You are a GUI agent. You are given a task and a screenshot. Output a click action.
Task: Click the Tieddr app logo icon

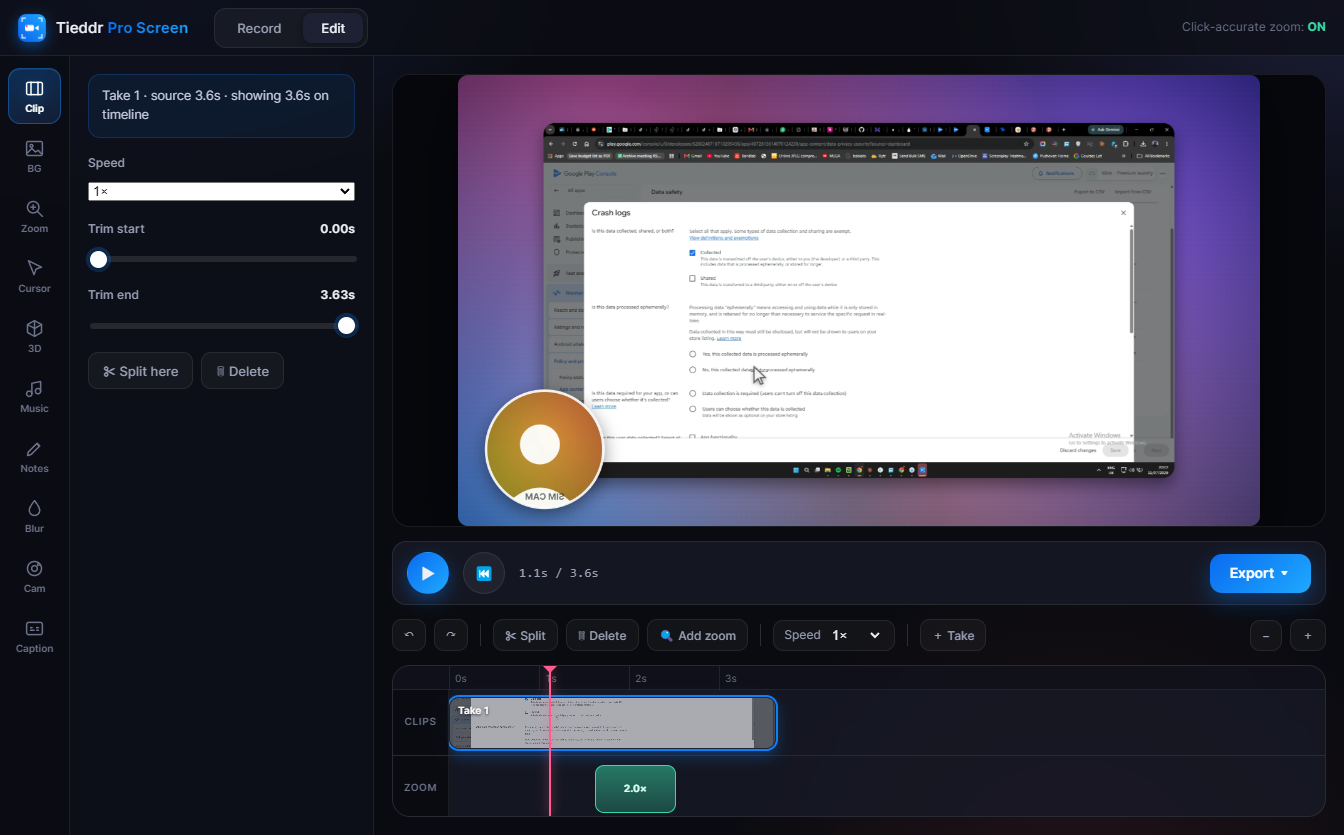(x=32, y=28)
